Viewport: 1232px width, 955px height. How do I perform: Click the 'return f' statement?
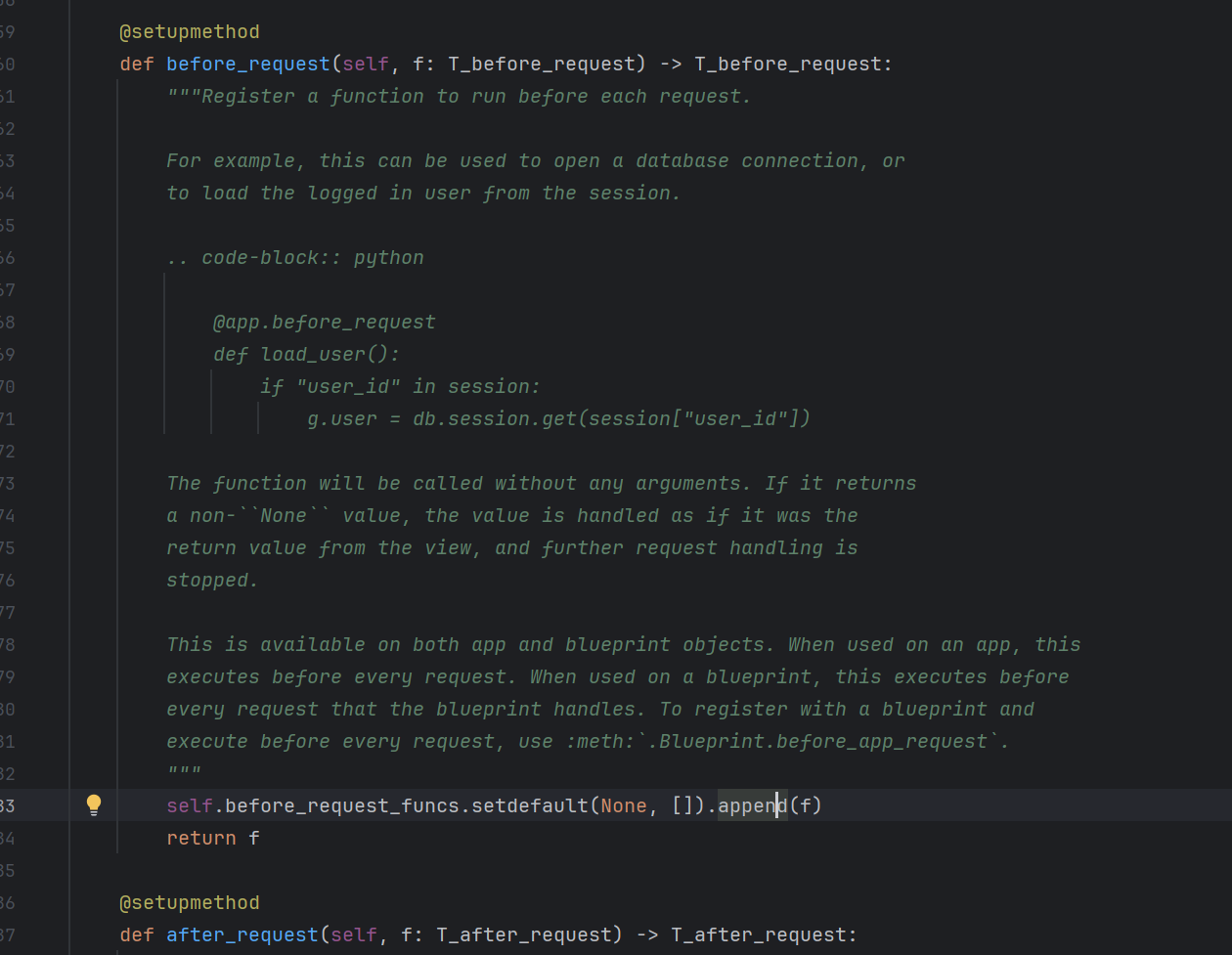[213, 839]
